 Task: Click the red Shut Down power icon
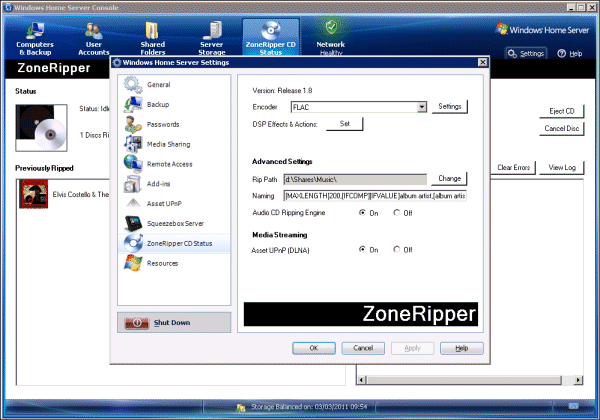(x=137, y=323)
